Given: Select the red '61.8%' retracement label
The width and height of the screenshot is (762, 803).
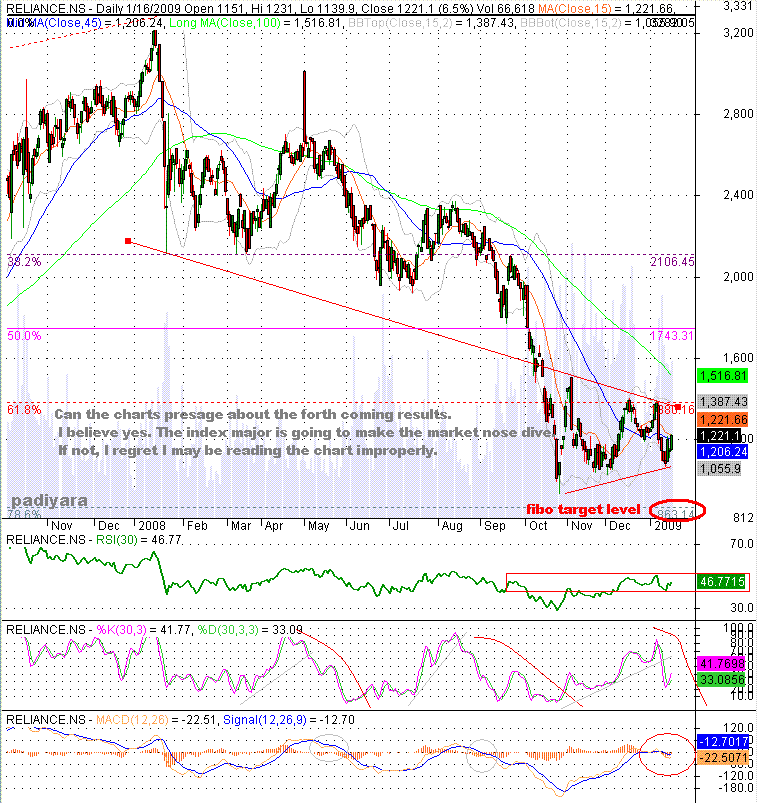Looking at the screenshot, I should tap(24, 409).
